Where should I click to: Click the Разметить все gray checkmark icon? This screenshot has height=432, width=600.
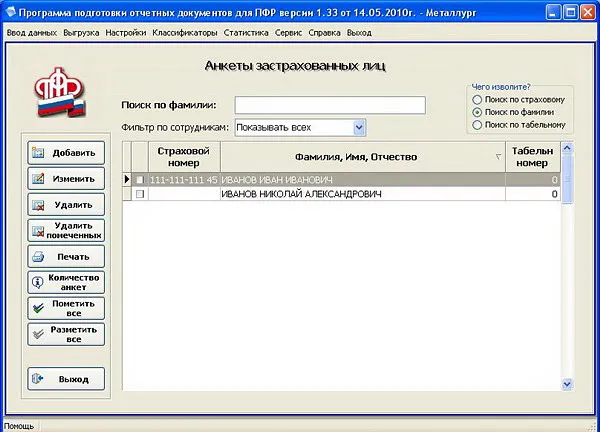coord(38,334)
